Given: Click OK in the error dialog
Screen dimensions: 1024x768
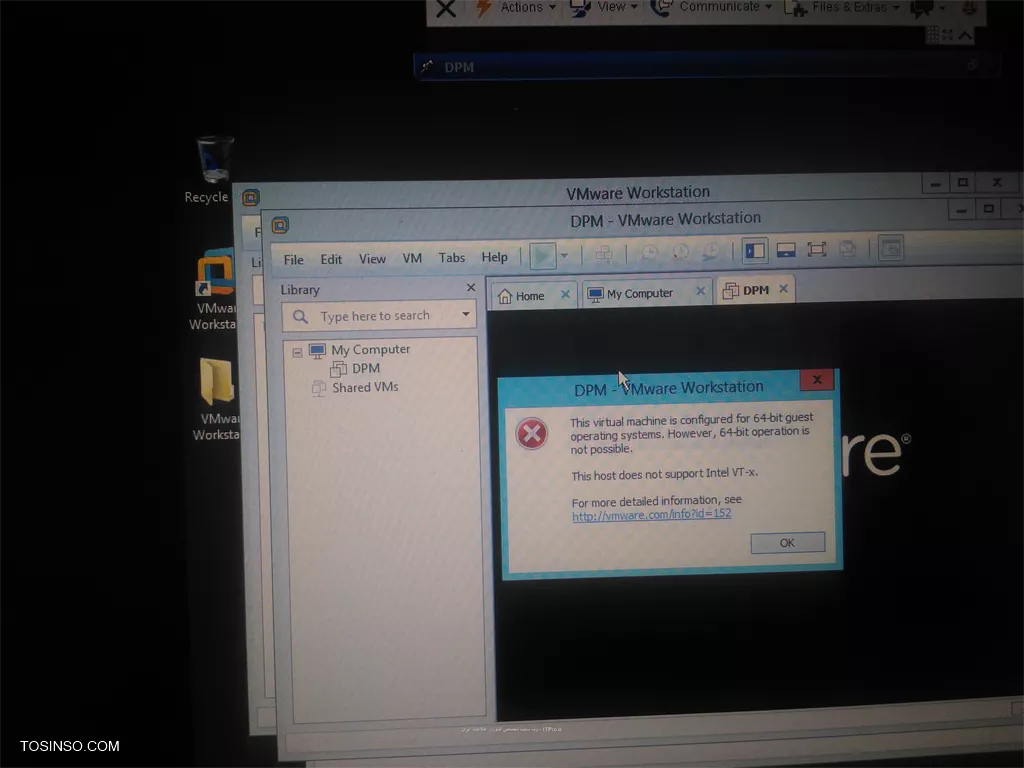Looking at the screenshot, I should (788, 543).
